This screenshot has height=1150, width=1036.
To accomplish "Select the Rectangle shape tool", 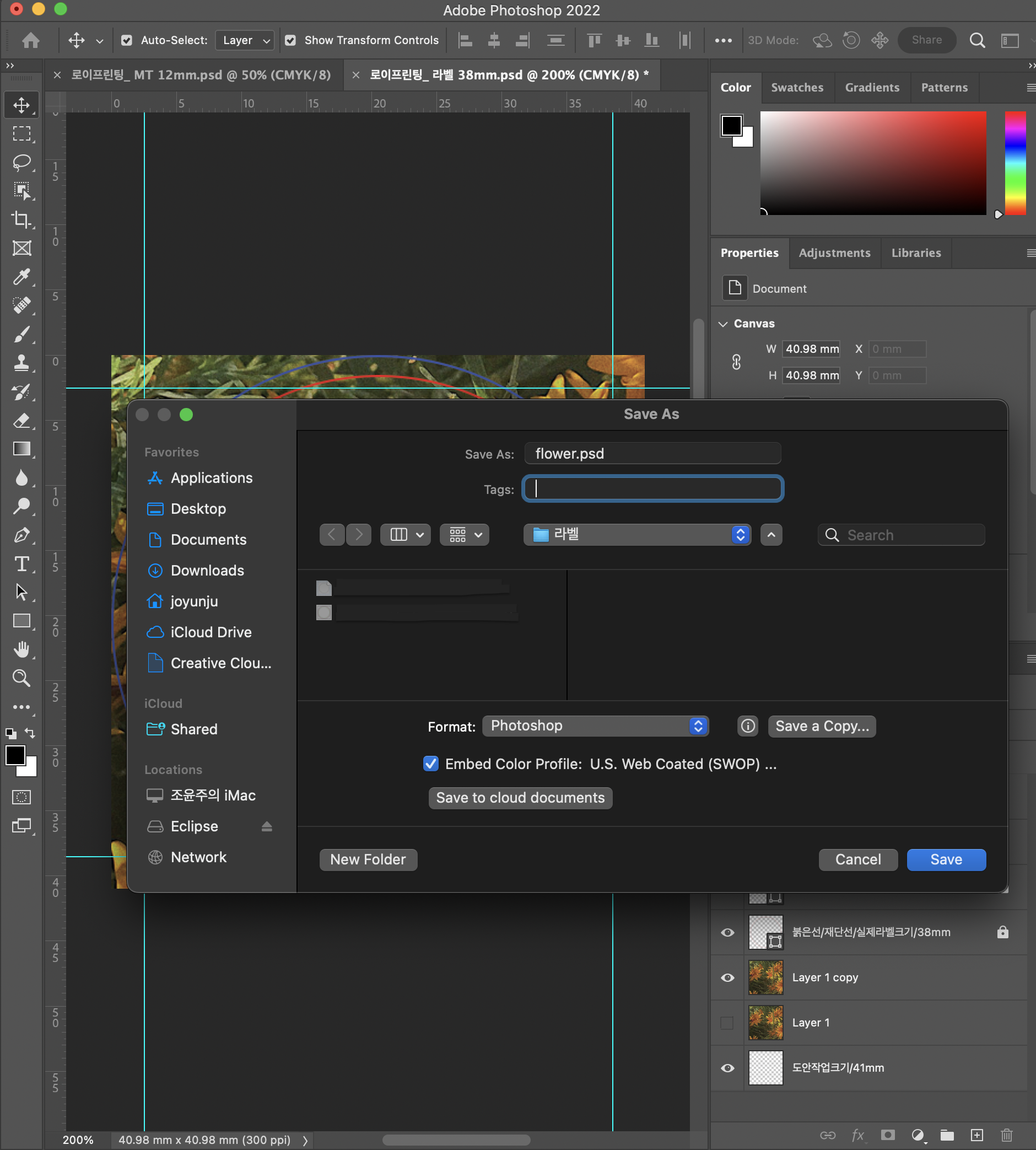I will pyautogui.click(x=21, y=621).
